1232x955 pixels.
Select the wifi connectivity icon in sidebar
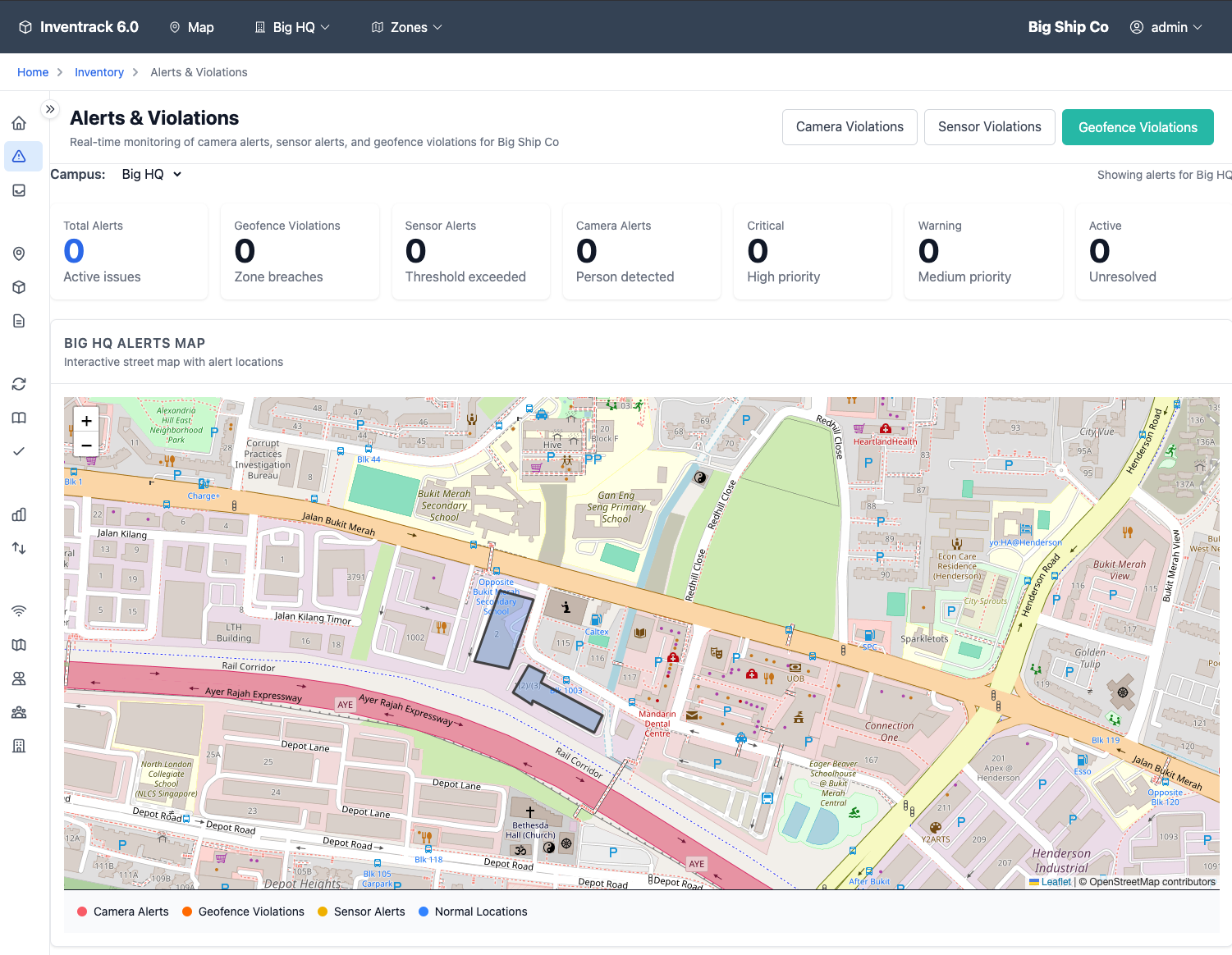pyautogui.click(x=19, y=610)
